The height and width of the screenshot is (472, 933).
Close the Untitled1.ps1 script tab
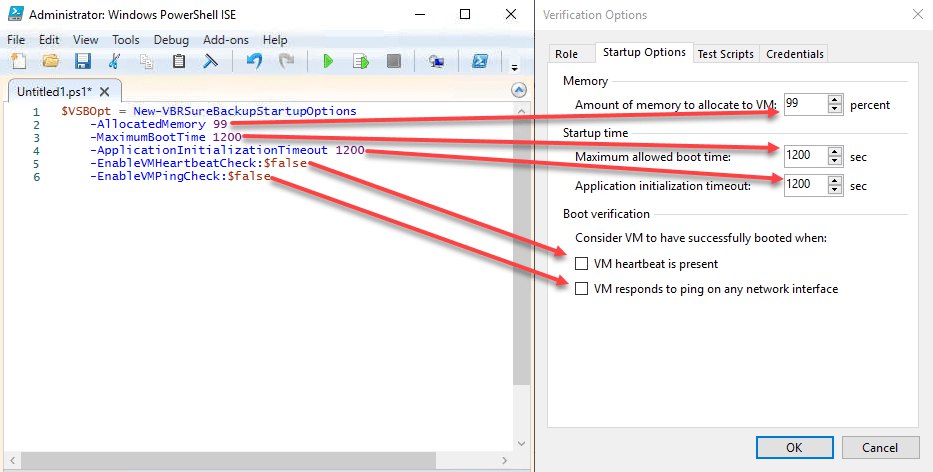105,92
